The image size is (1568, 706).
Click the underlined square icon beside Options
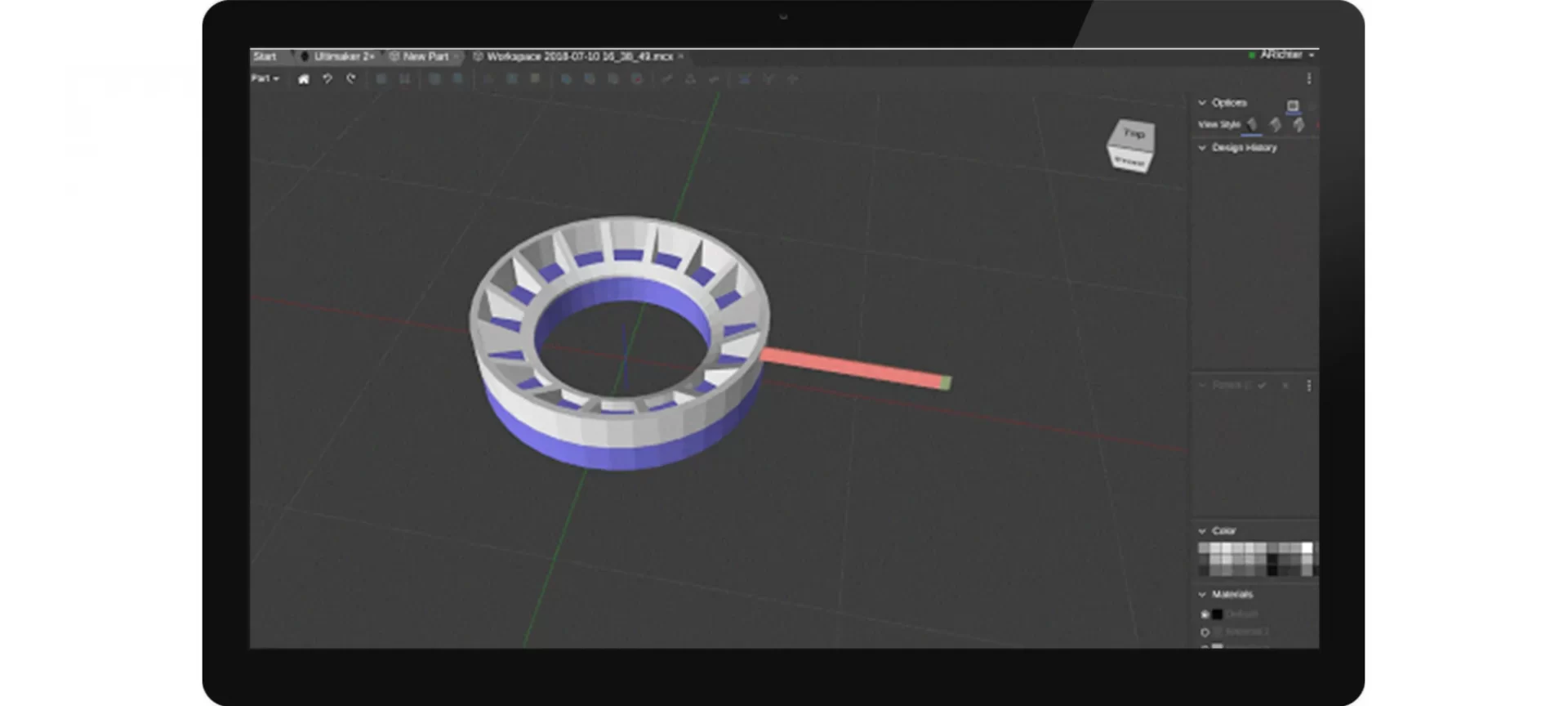1293,105
